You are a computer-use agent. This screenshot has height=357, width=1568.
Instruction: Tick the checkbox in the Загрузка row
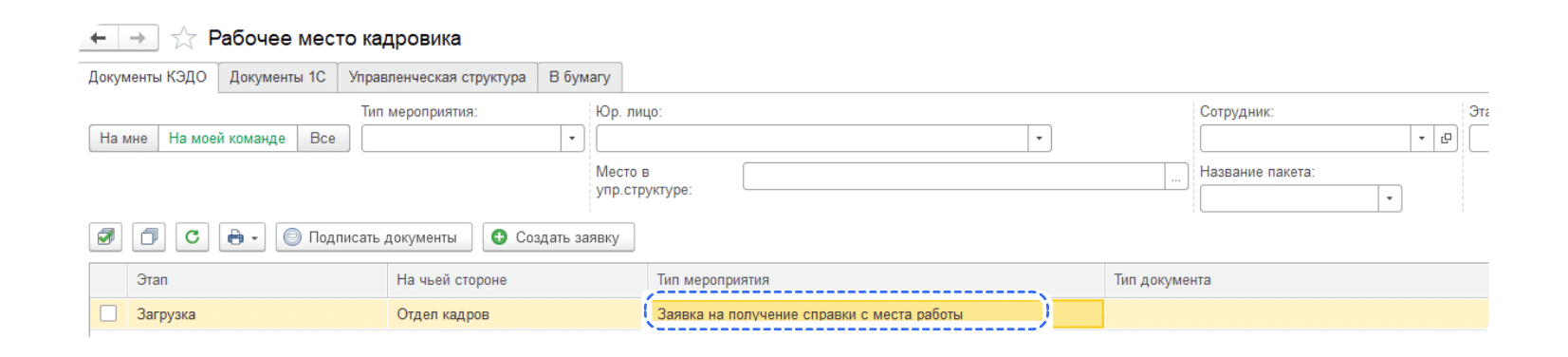[108, 313]
